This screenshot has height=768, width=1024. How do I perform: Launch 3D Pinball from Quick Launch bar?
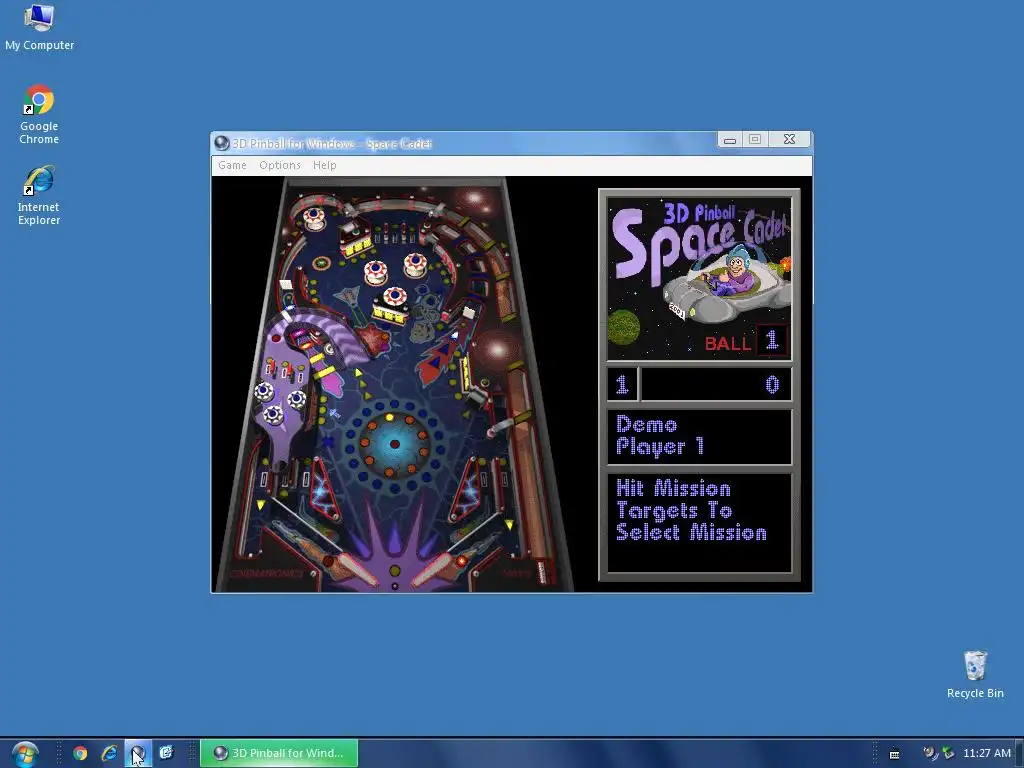[138, 753]
